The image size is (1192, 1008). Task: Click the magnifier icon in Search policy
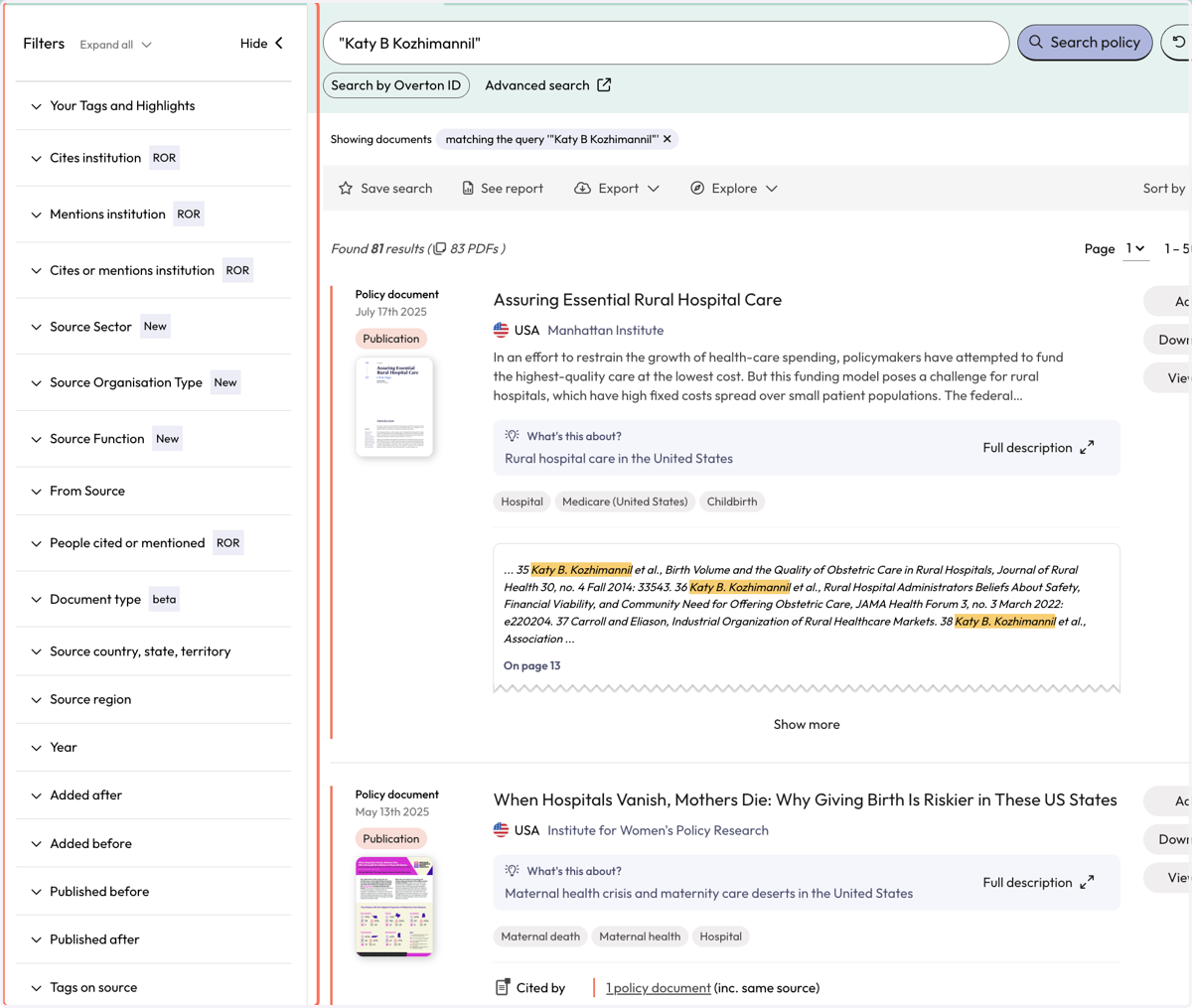pyautogui.click(x=1036, y=43)
